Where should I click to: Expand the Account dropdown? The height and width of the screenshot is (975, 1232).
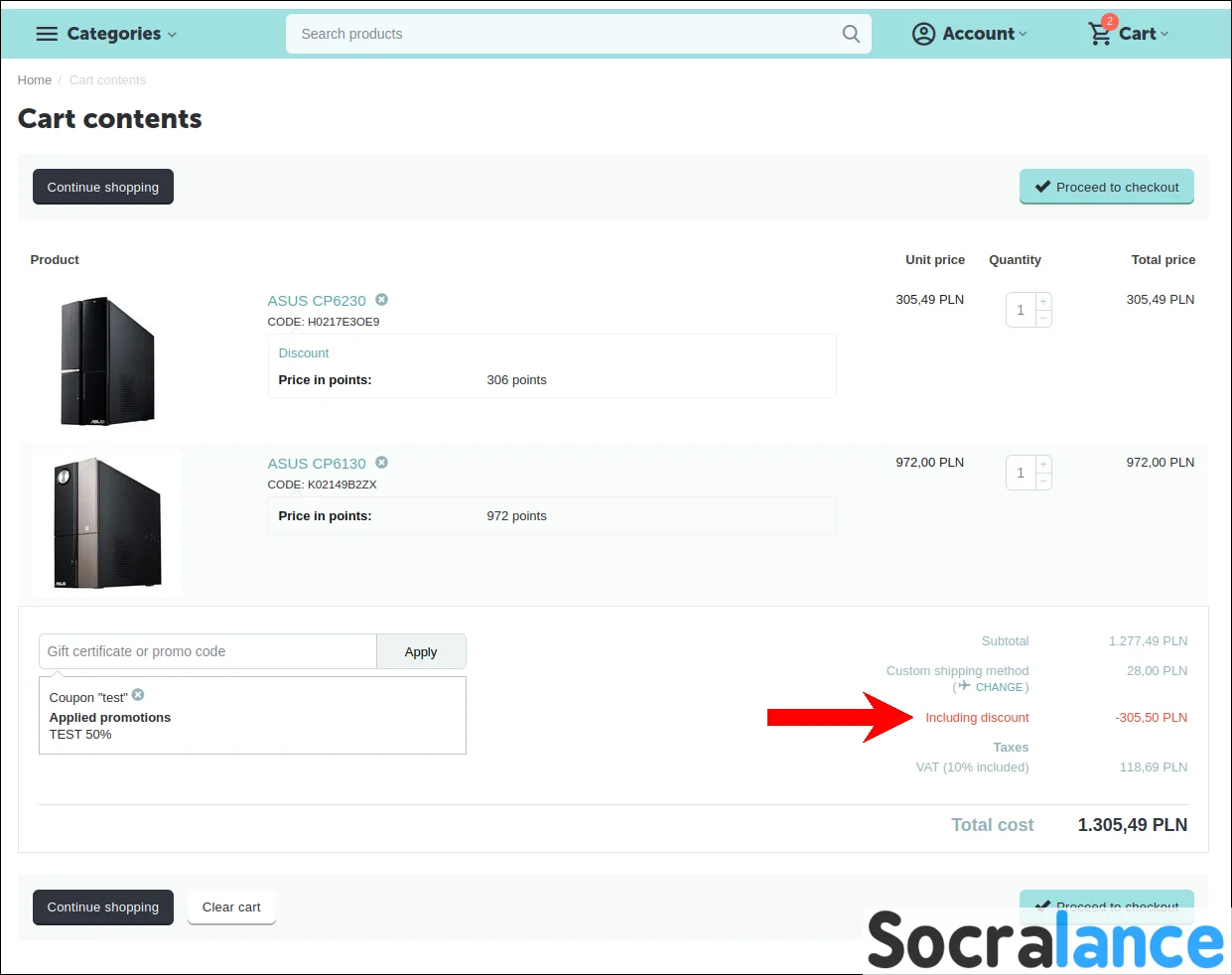(1023, 35)
